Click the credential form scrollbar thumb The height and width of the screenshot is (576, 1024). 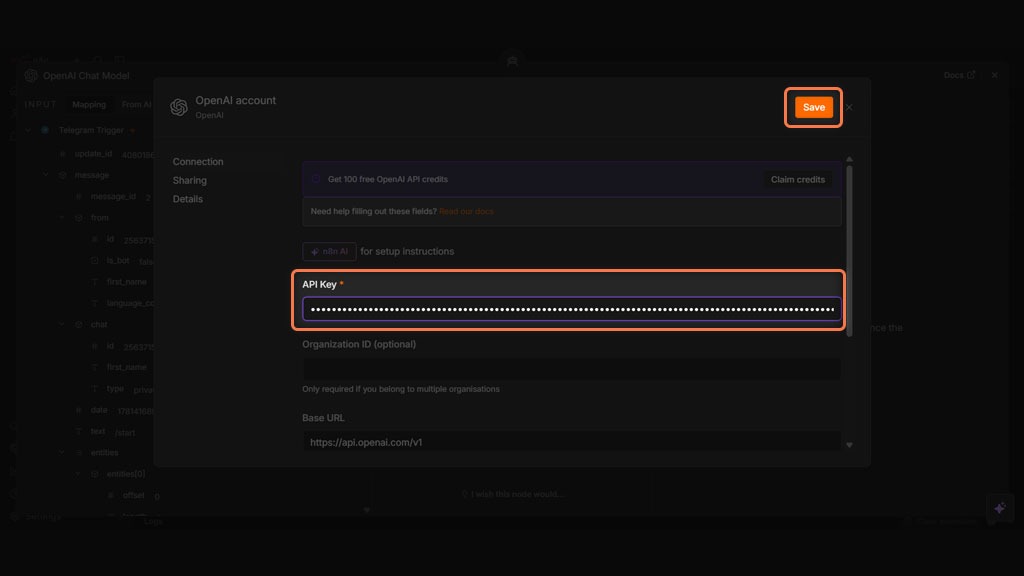pyautogui.click(x=849, y=251)
